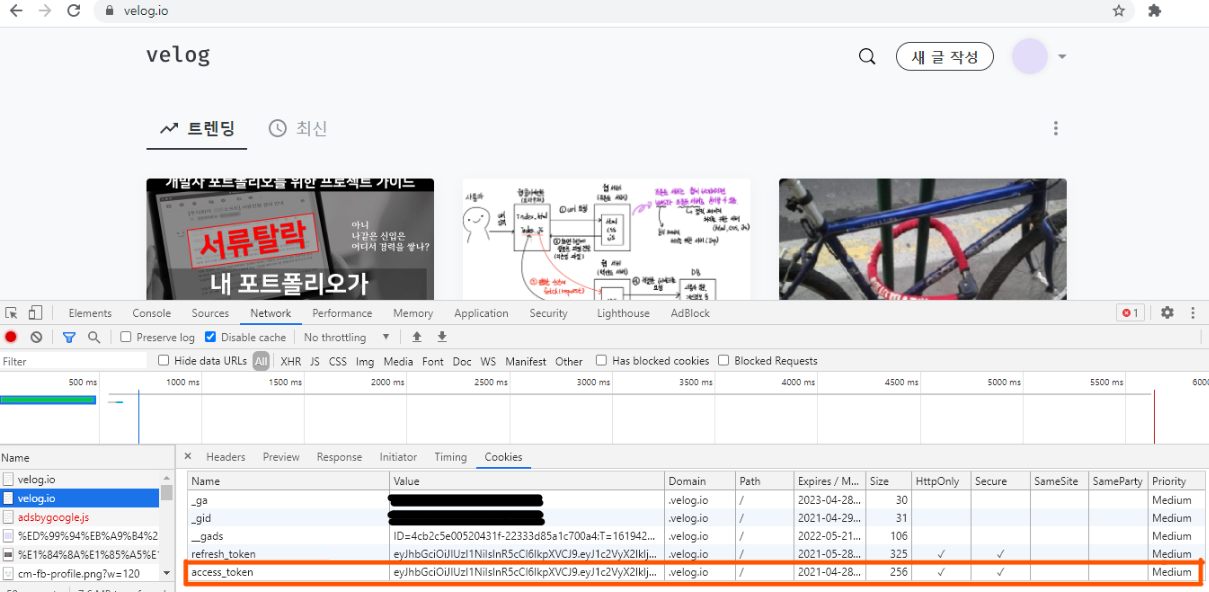Check the Has blocked cookies option

601,360
